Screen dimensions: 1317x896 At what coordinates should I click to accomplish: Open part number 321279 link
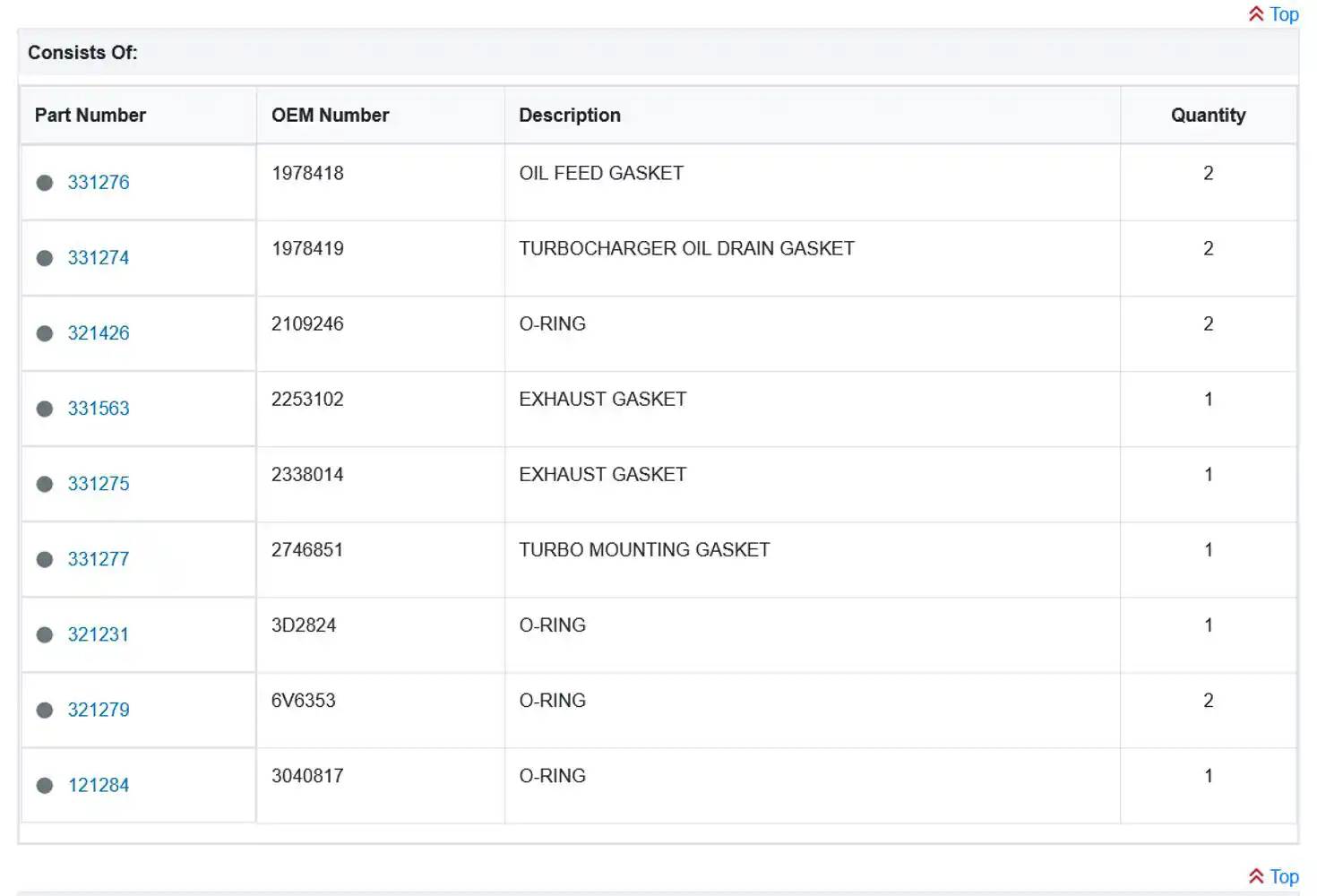(99, 710)
